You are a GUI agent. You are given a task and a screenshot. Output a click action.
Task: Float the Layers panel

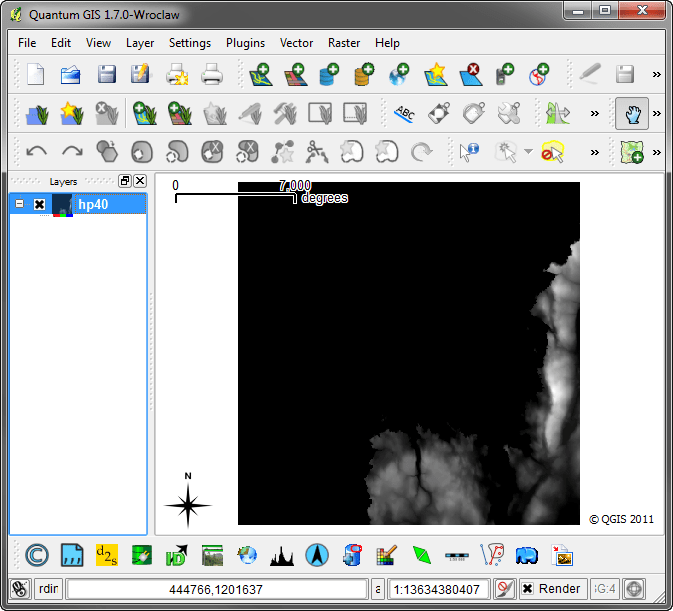124,181
